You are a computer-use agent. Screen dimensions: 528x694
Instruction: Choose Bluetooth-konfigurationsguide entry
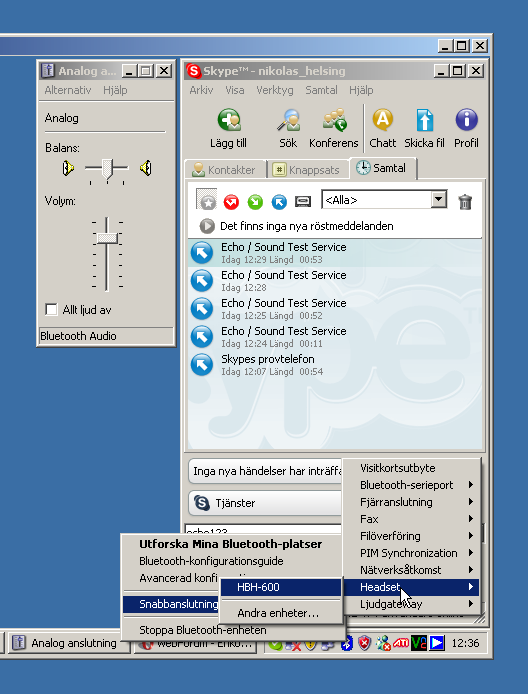(211, 561)
